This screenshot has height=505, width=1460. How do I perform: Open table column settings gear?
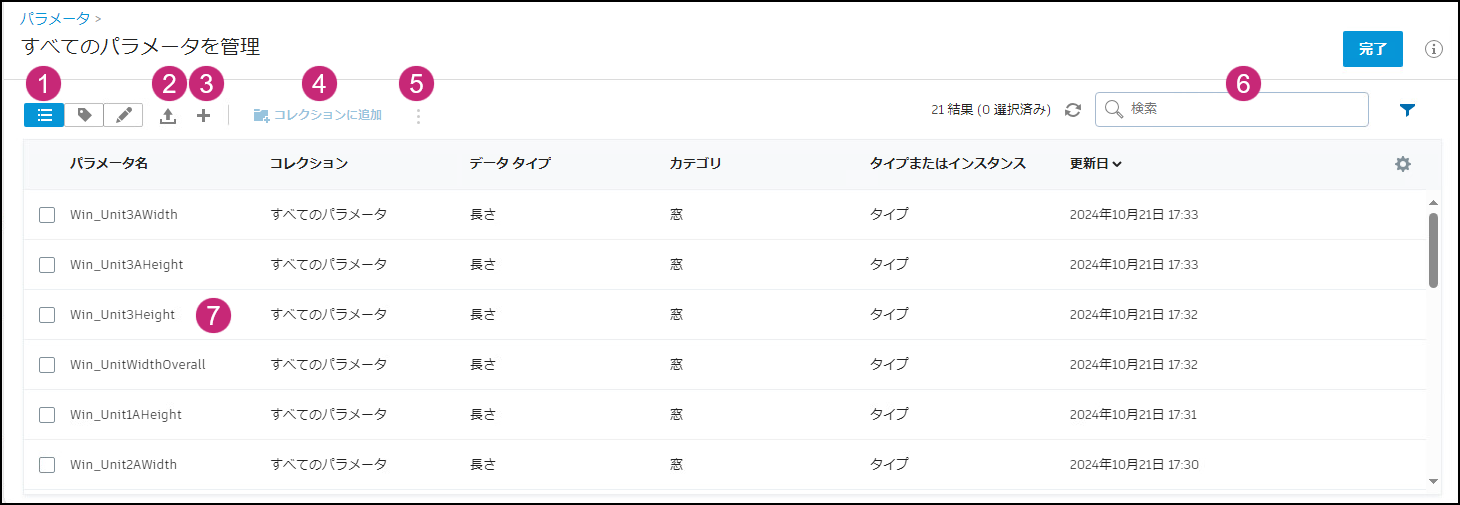point(1402,164)
